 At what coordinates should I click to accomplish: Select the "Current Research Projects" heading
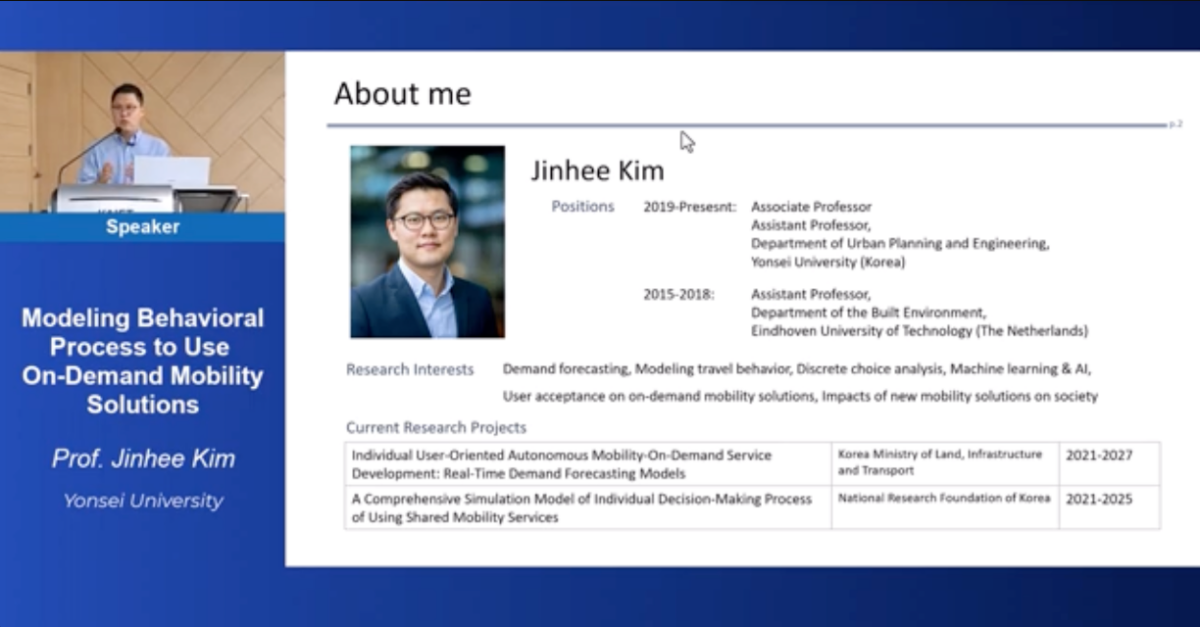[436, 427]
